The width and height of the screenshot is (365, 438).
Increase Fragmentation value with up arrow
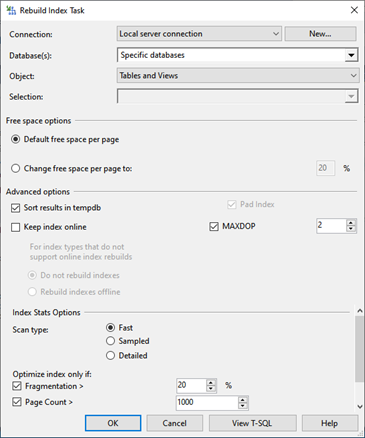211,382
